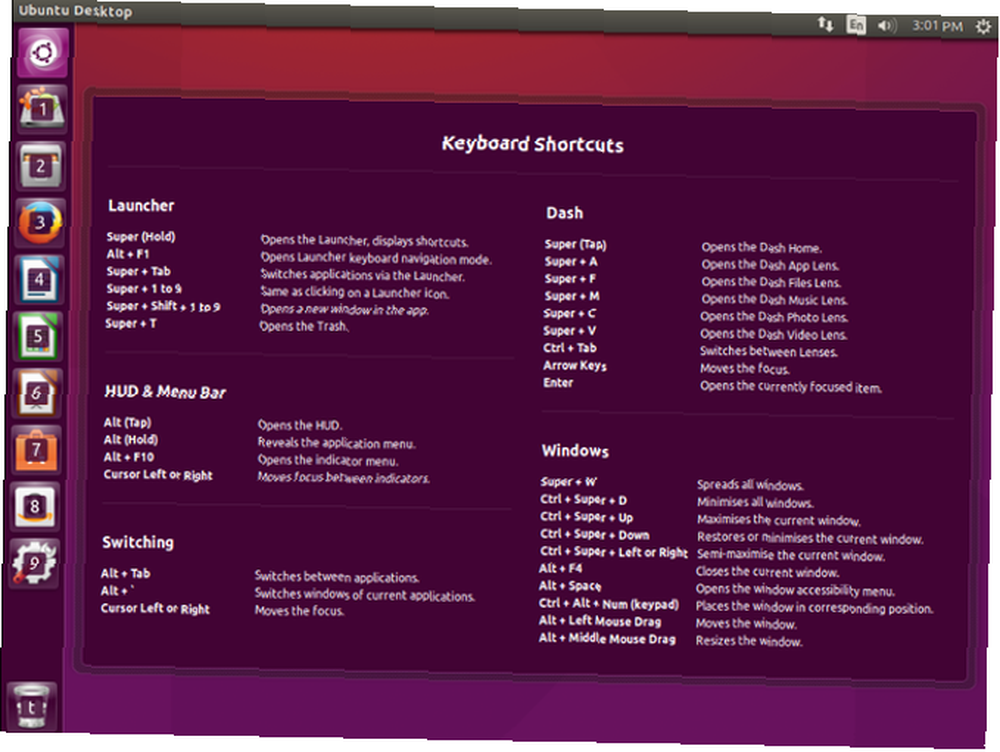Click the Super + F shortcut text

[570, 279]
